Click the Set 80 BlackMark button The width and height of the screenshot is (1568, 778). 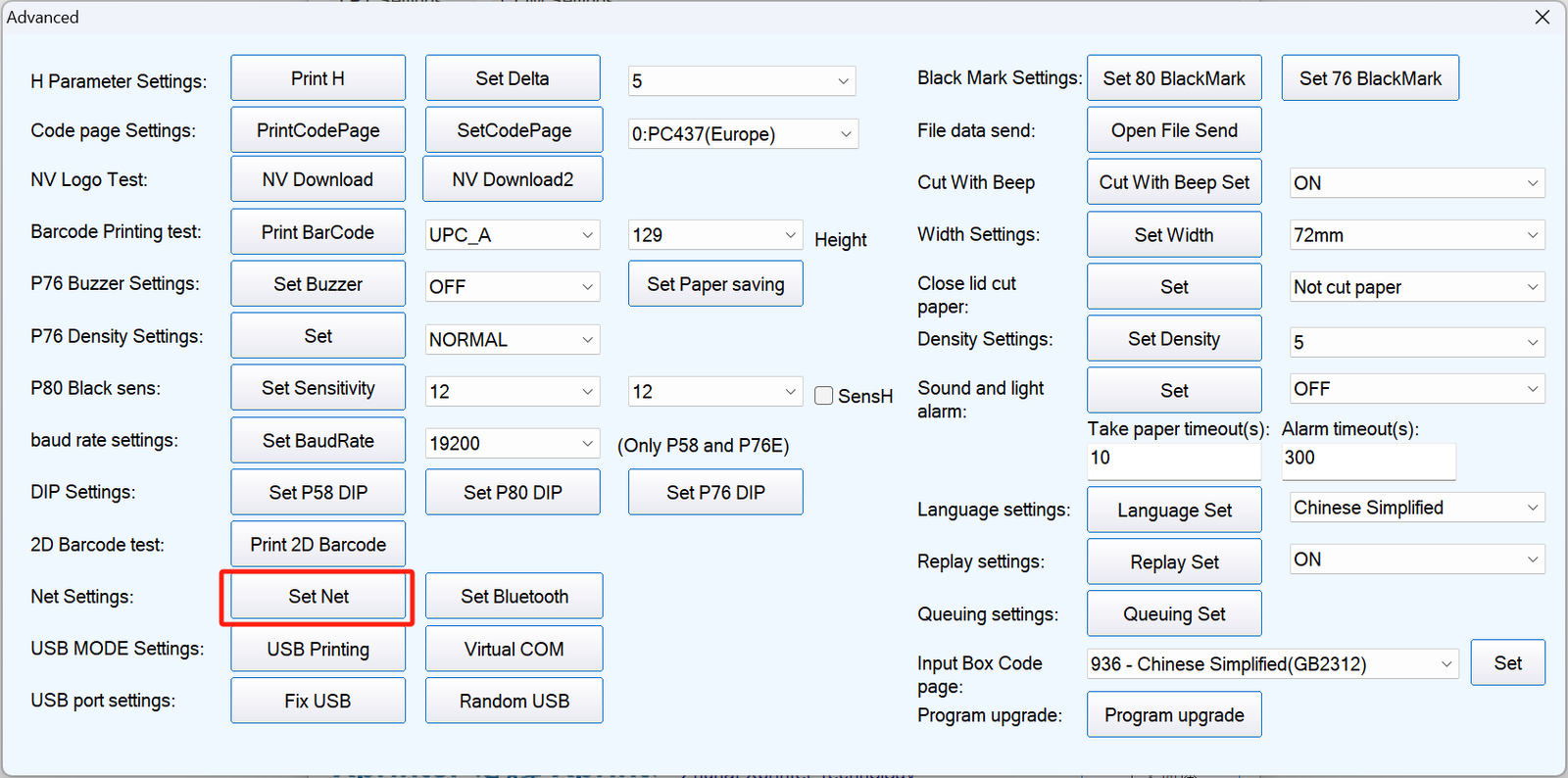(1174, 78)
